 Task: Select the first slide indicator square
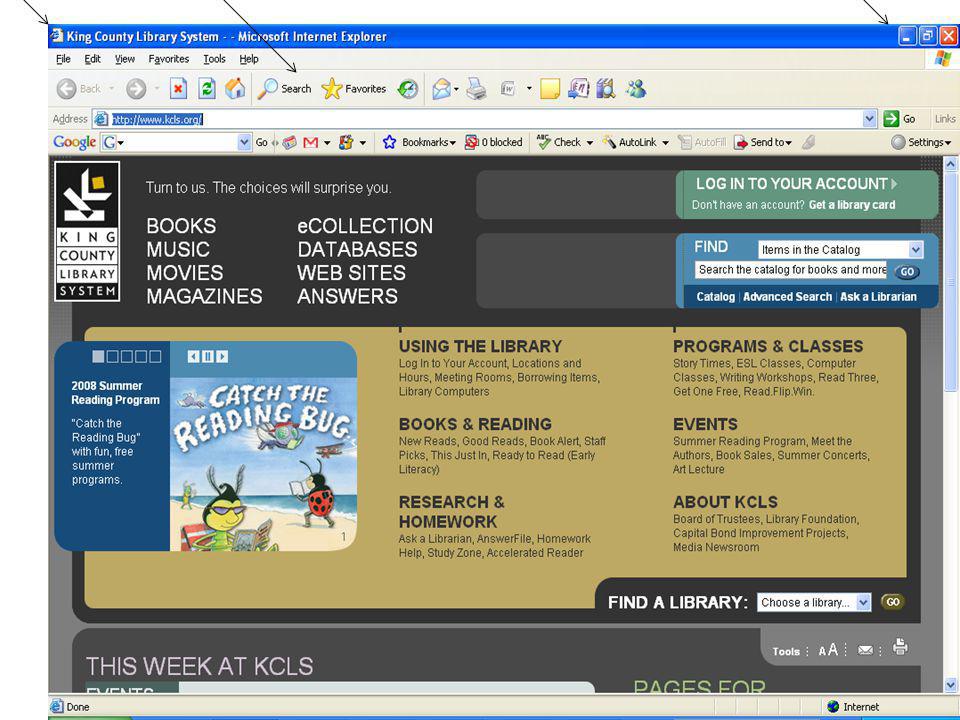click(98, 356)
